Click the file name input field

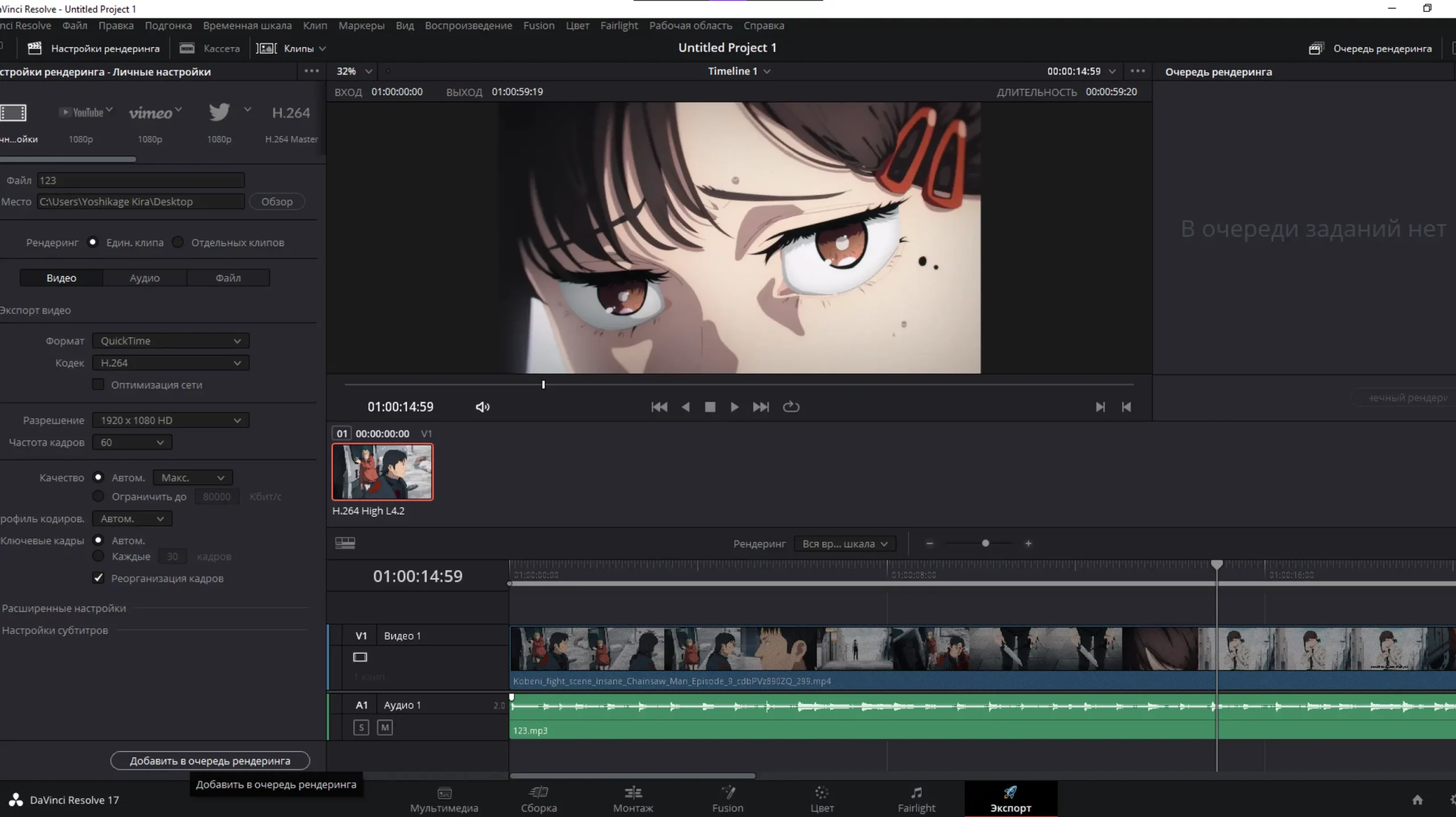click(x=140, y=180)
